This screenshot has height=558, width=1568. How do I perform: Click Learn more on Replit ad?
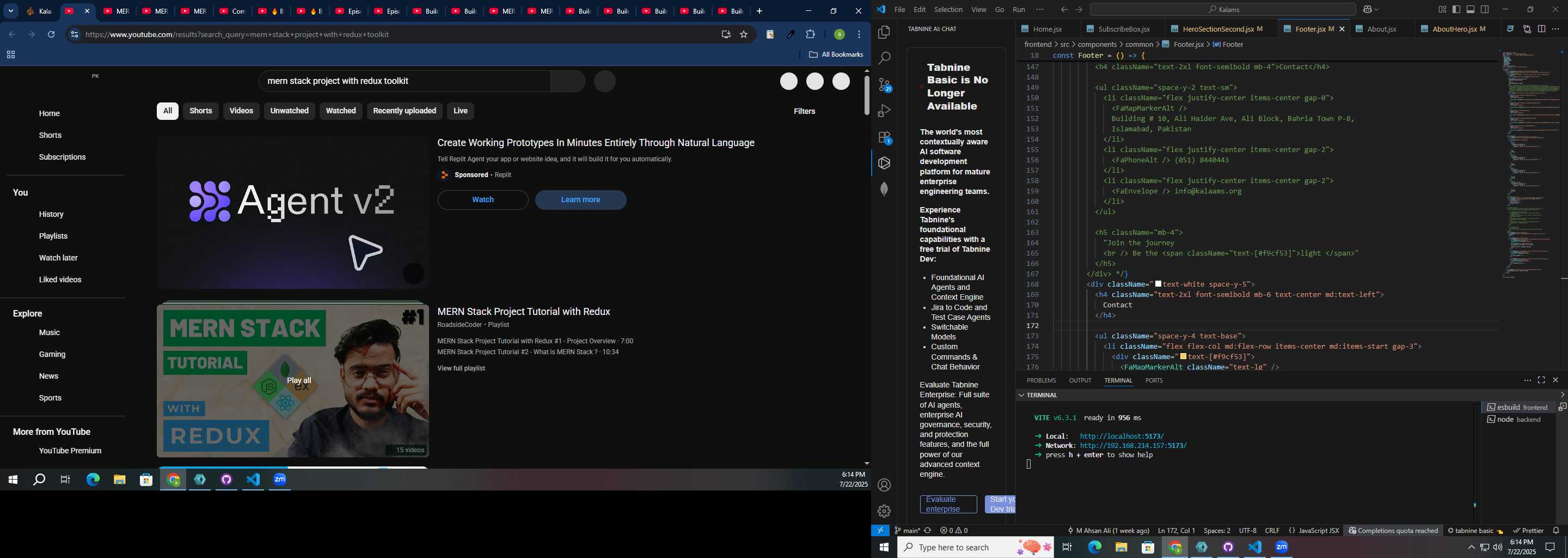point(581,200)
